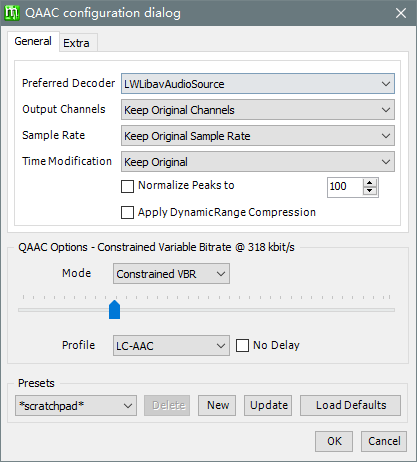
Task: Close the QAAC configuration dialog
Action: pos(400,13)
